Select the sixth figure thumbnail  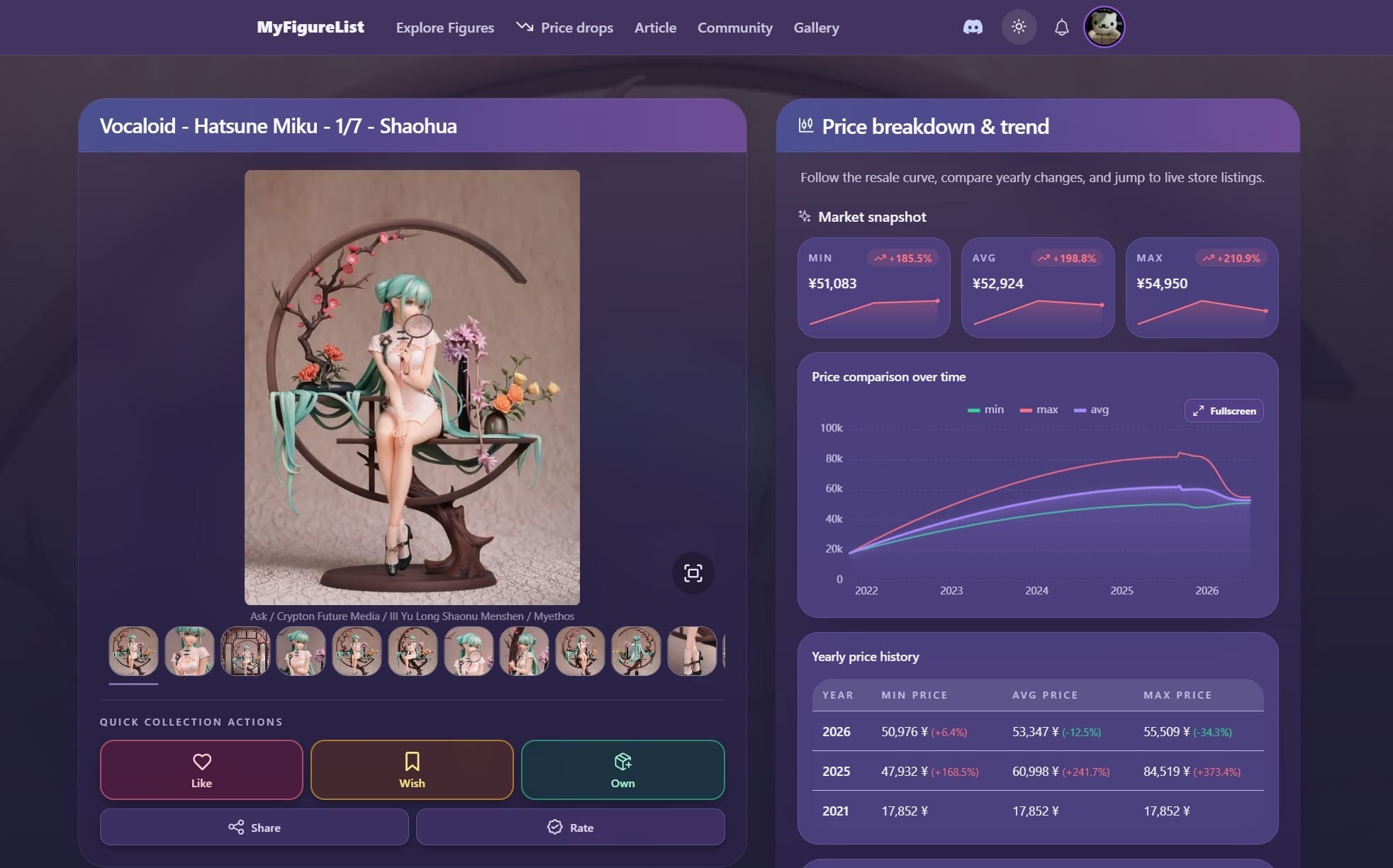click(x=413, y=650)
